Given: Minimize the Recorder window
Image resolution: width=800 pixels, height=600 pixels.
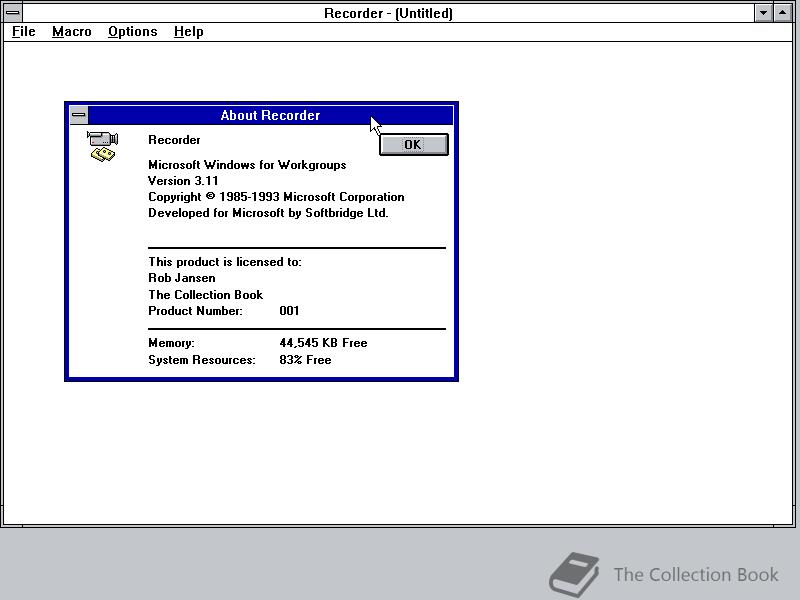Looking at the screenshot, I should coord(763,13).
